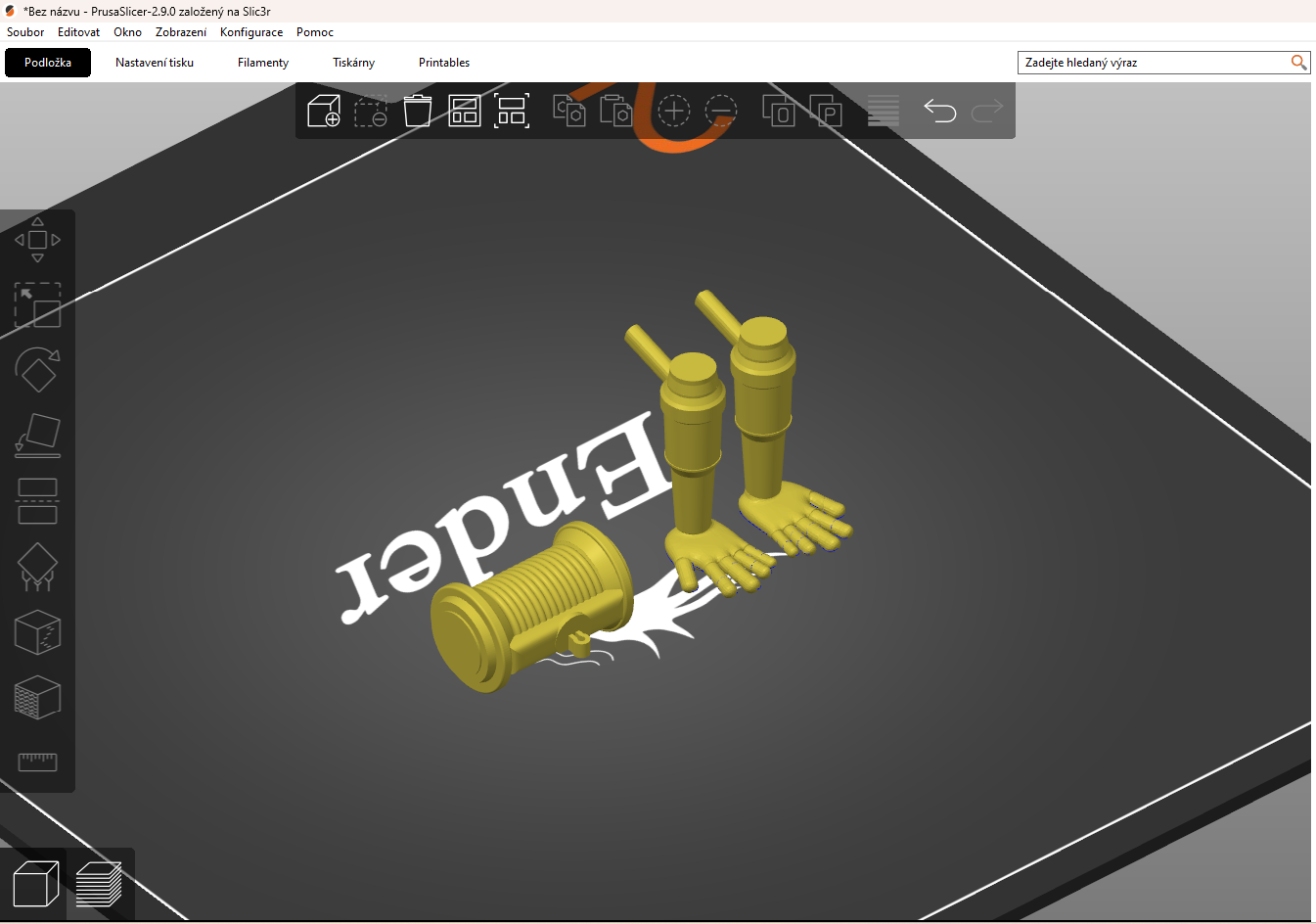
Task: Select the Paint-on supports tool
Action: pyautogui.click(x=37, y=567)
